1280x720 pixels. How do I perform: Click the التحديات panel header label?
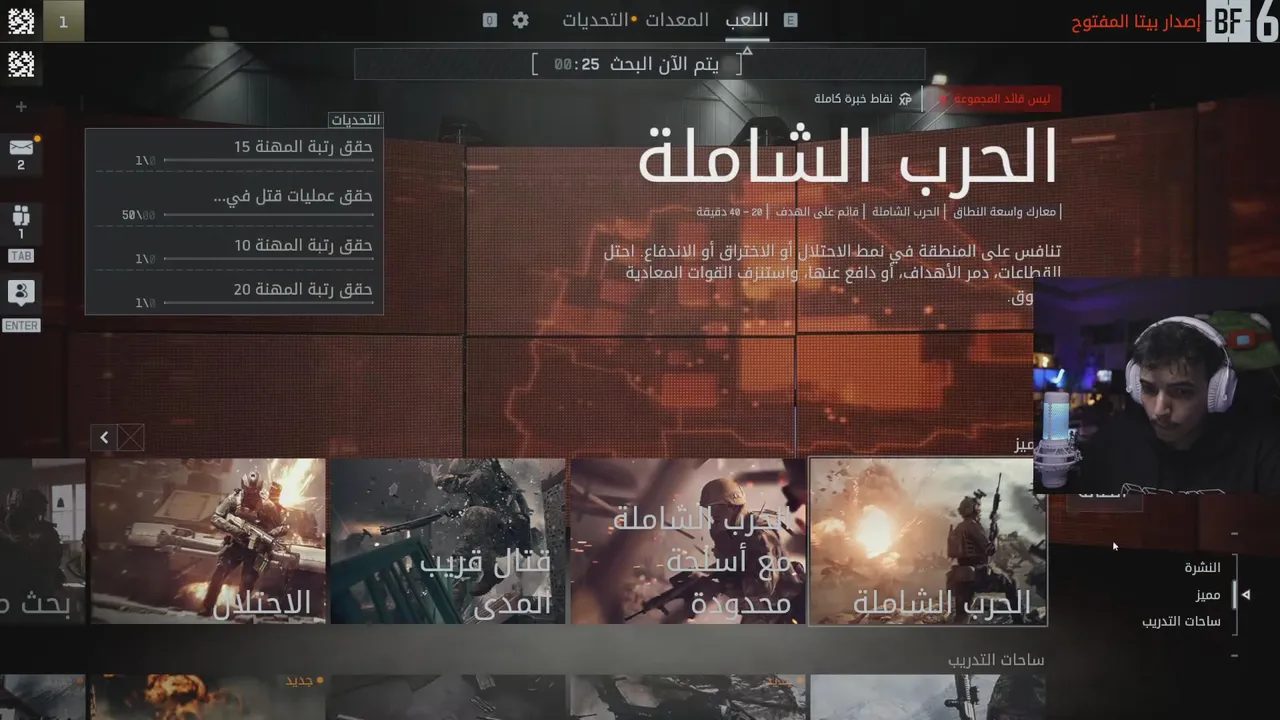[x=355, y=120]
